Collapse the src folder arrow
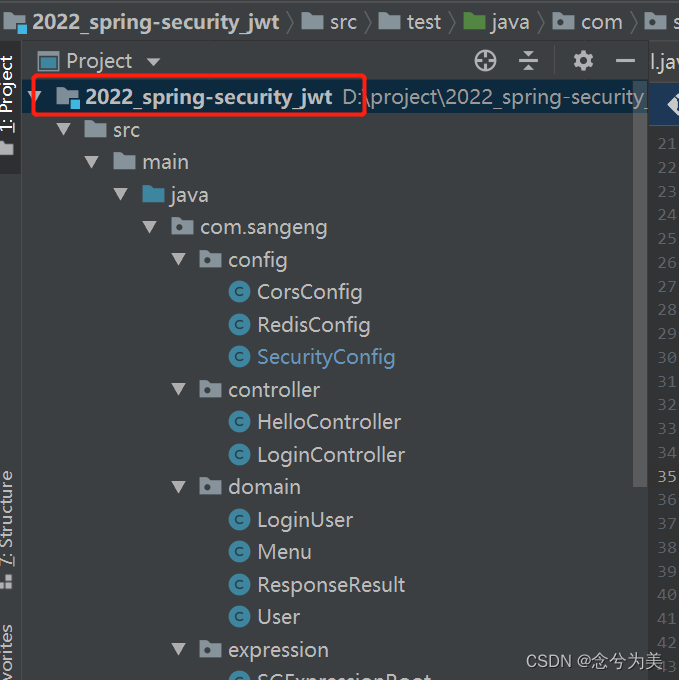This screenshot has height=680, width=679. pos(64,129)
